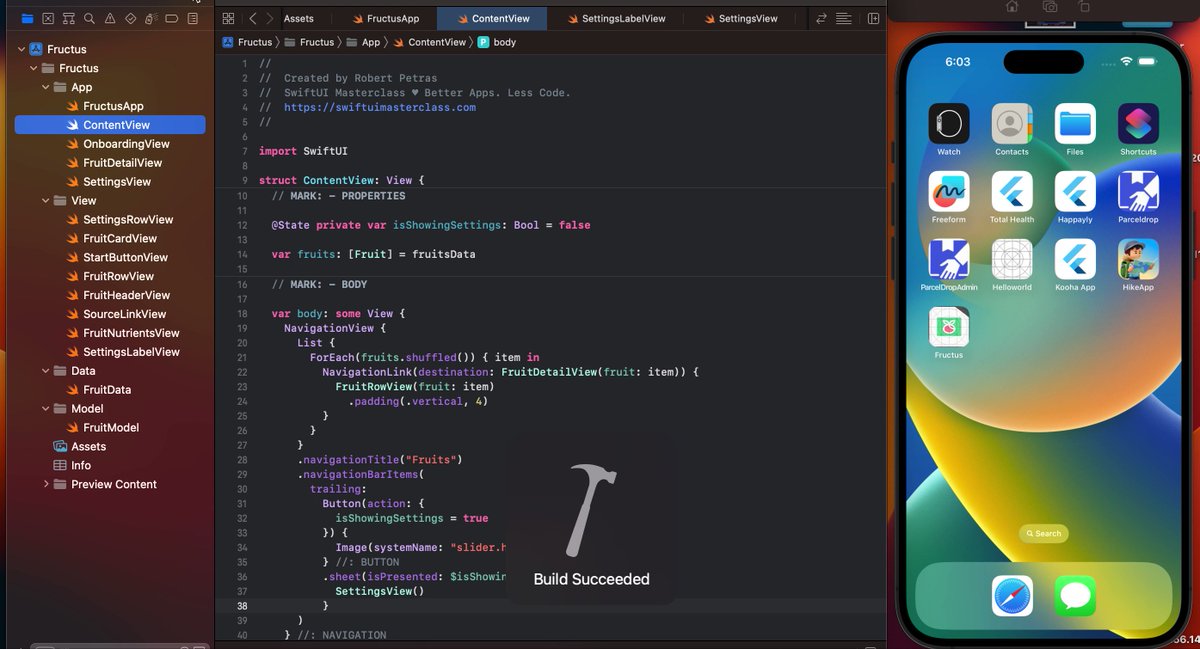Expand the Preview Content folder

point(46,484)
